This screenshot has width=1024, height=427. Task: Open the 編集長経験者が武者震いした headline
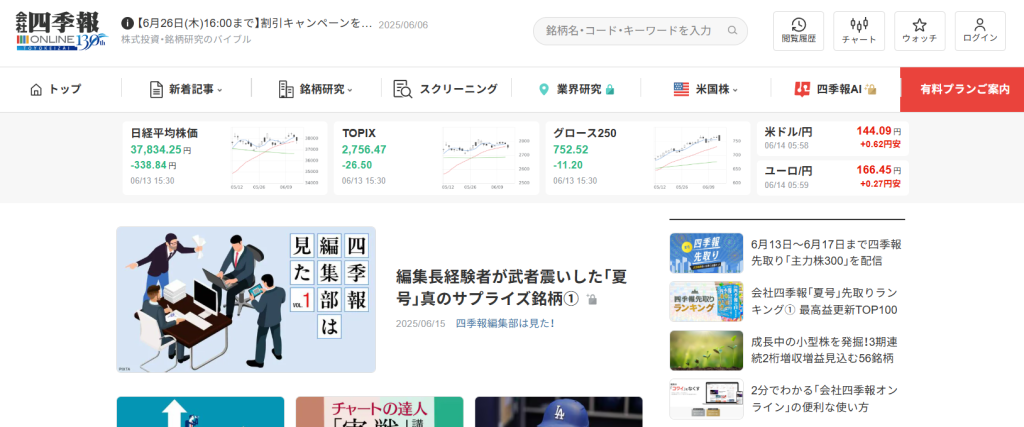click(x=511, y=287)
